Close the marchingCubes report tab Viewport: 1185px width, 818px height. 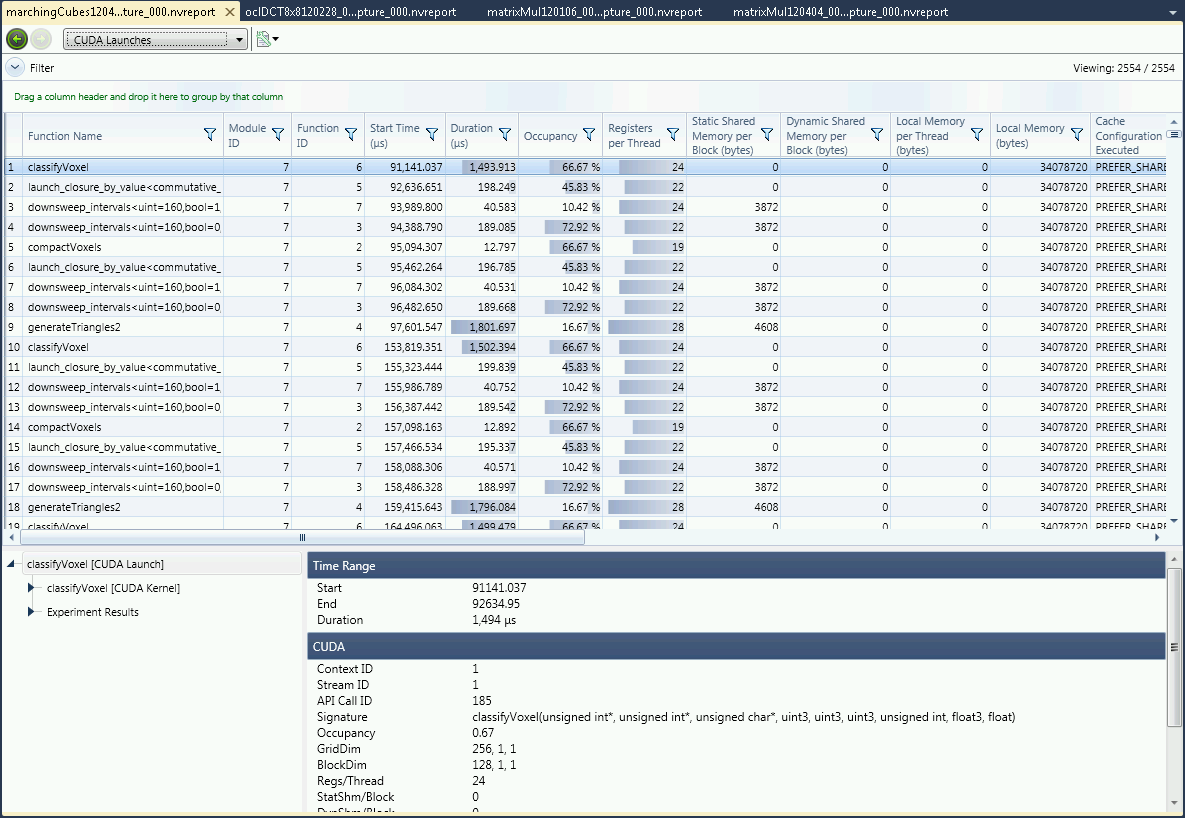229,12
